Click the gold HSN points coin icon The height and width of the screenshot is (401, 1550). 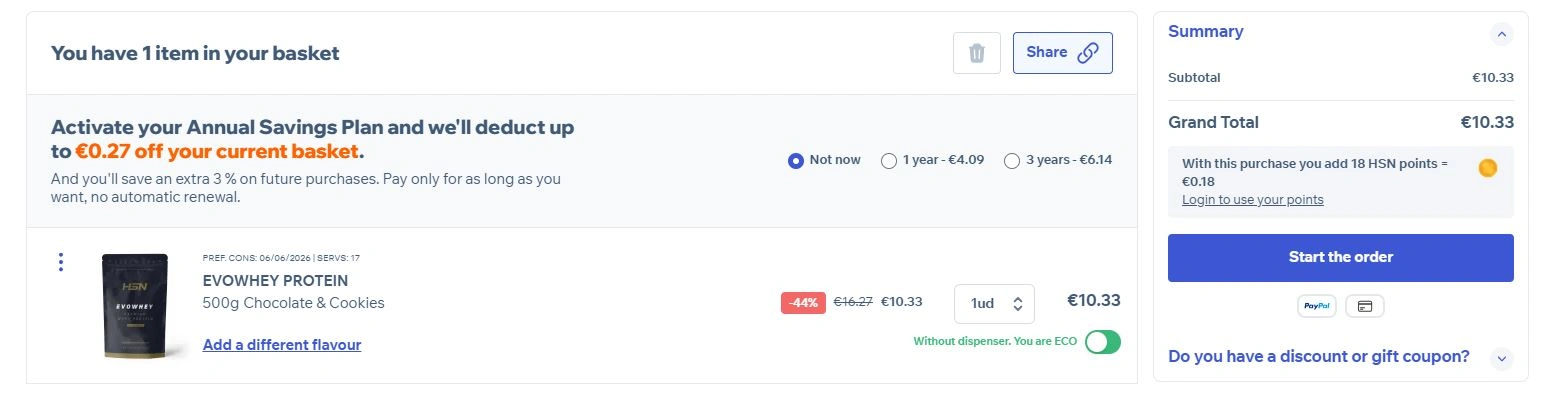(x=1487, y=168)
